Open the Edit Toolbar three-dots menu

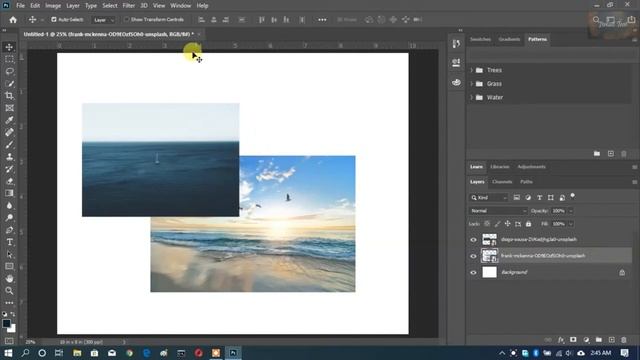click(9, 303)
